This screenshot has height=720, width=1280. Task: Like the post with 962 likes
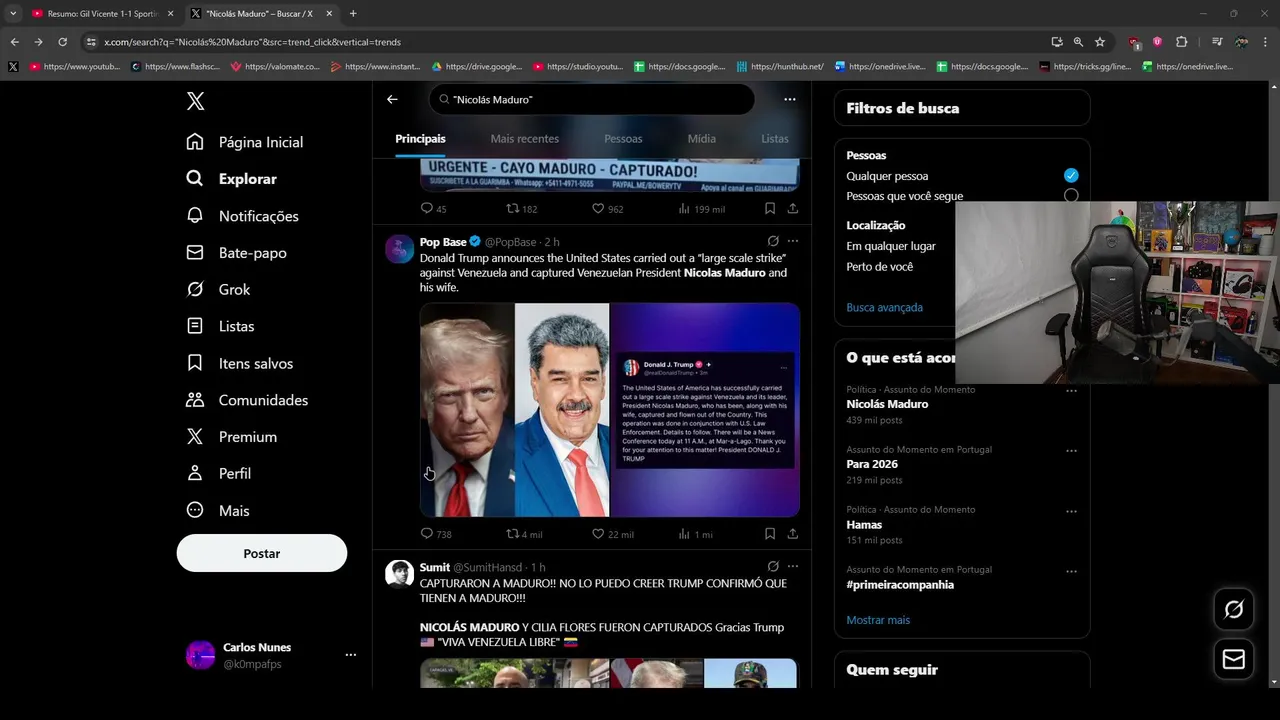[x=607, y=209]
